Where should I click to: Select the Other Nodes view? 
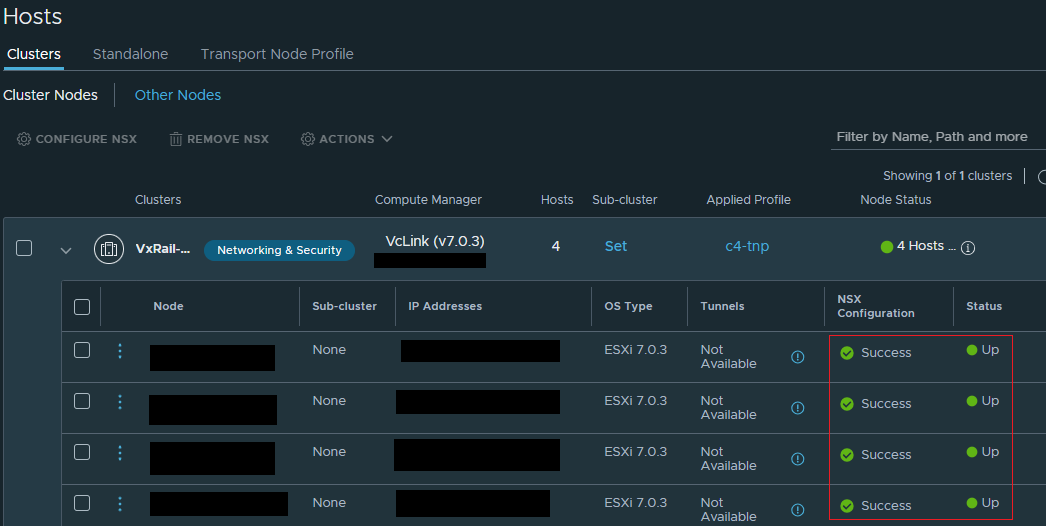coord(178,95)
